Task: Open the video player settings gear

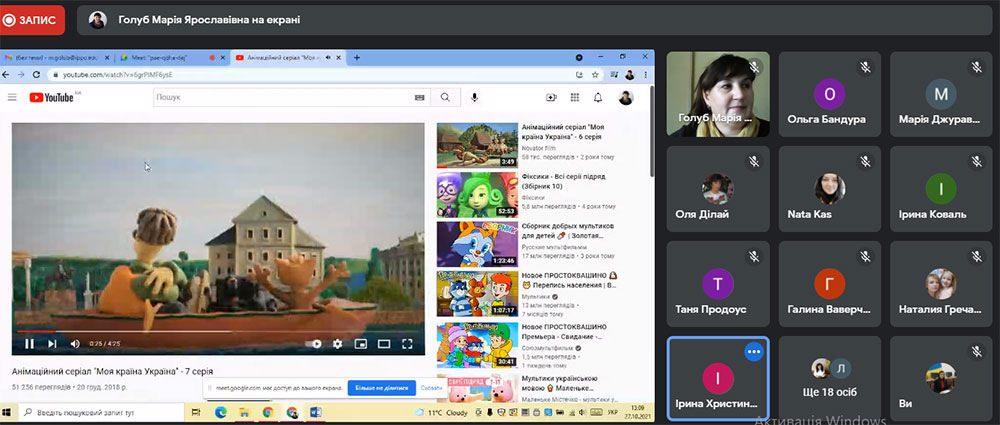Action: (337, 344)
